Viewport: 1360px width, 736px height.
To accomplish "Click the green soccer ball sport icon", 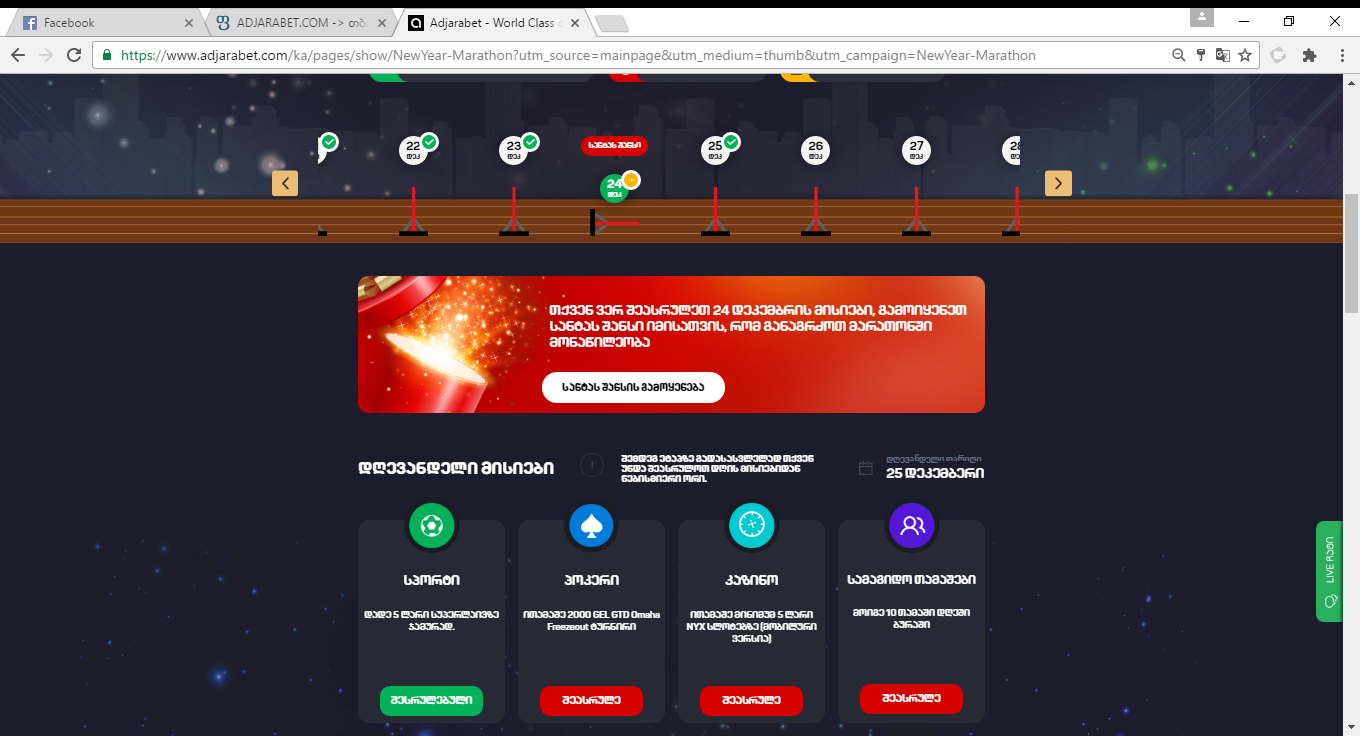I will 431,525.
